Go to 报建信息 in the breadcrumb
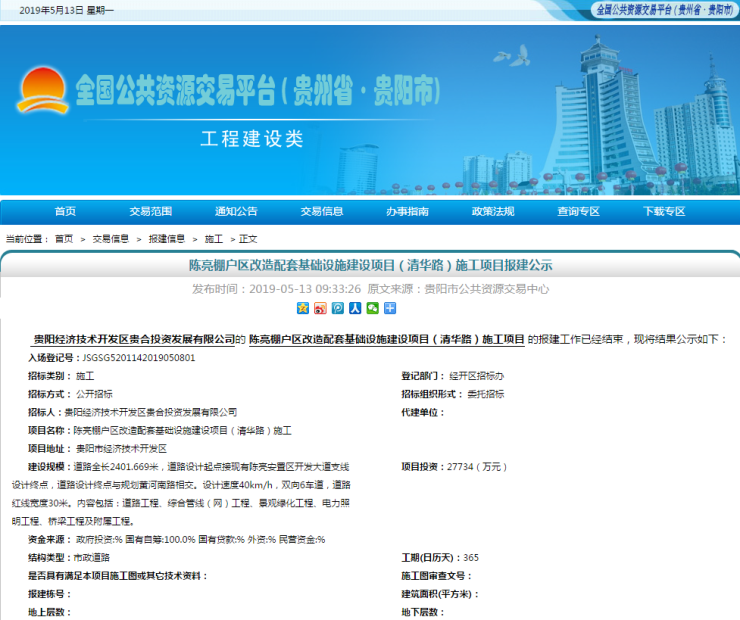The image size is (740, 620). pos(167,239)
